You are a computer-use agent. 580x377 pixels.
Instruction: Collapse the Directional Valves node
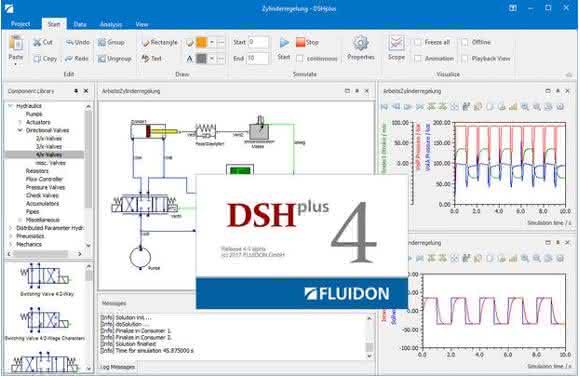(x=20, y=130)
